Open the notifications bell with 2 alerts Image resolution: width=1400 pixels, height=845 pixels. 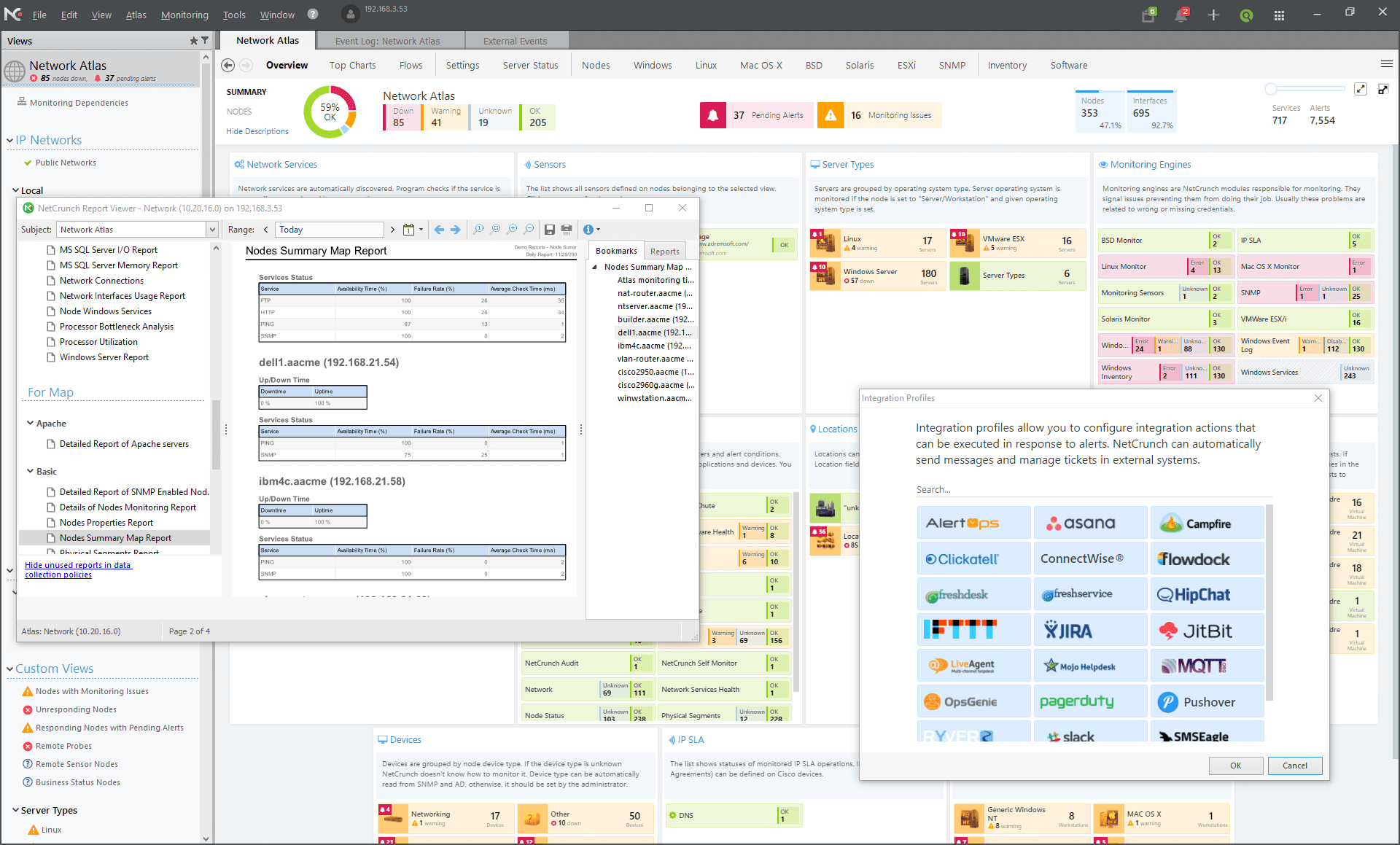tap(1182, 15)
